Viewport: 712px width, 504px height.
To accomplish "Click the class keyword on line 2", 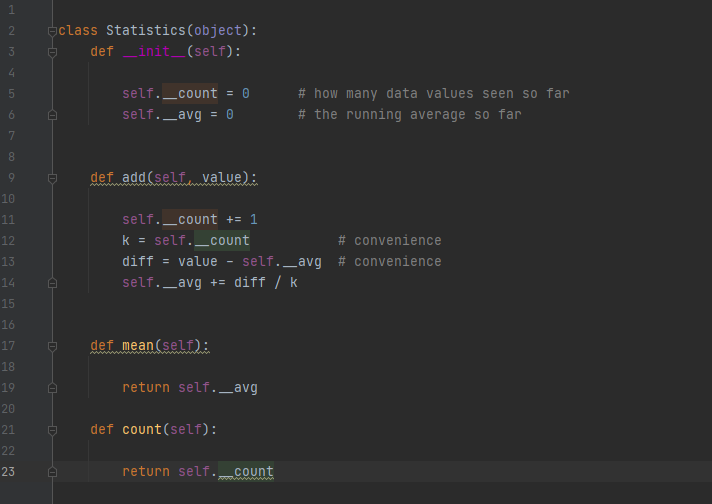I will click(78, 30).
